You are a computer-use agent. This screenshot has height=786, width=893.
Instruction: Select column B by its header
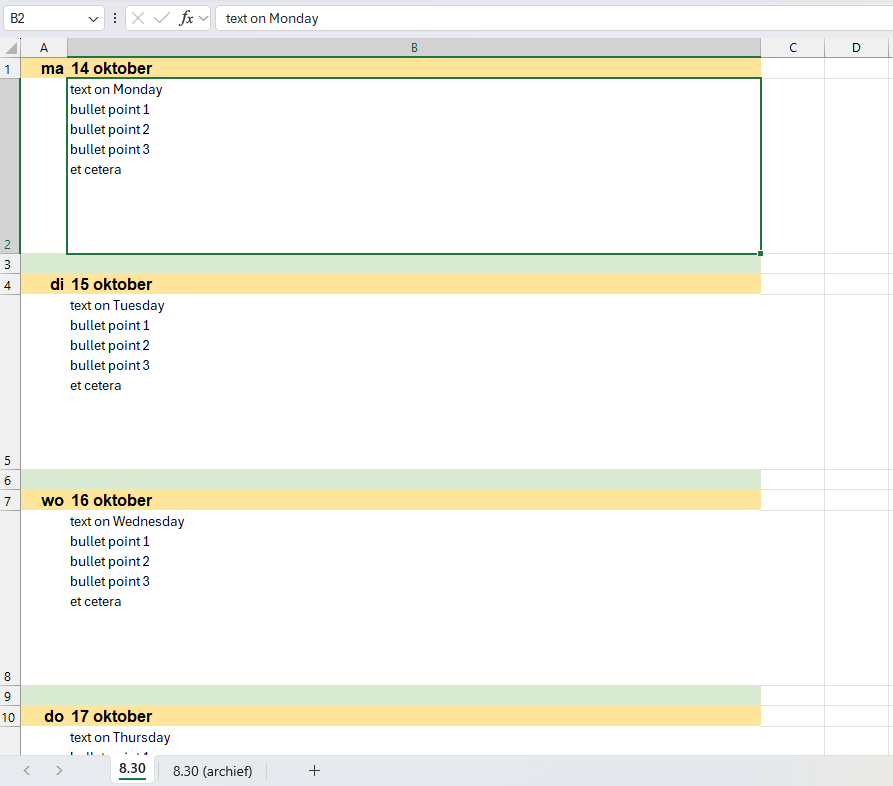click(x=412, y=47)
